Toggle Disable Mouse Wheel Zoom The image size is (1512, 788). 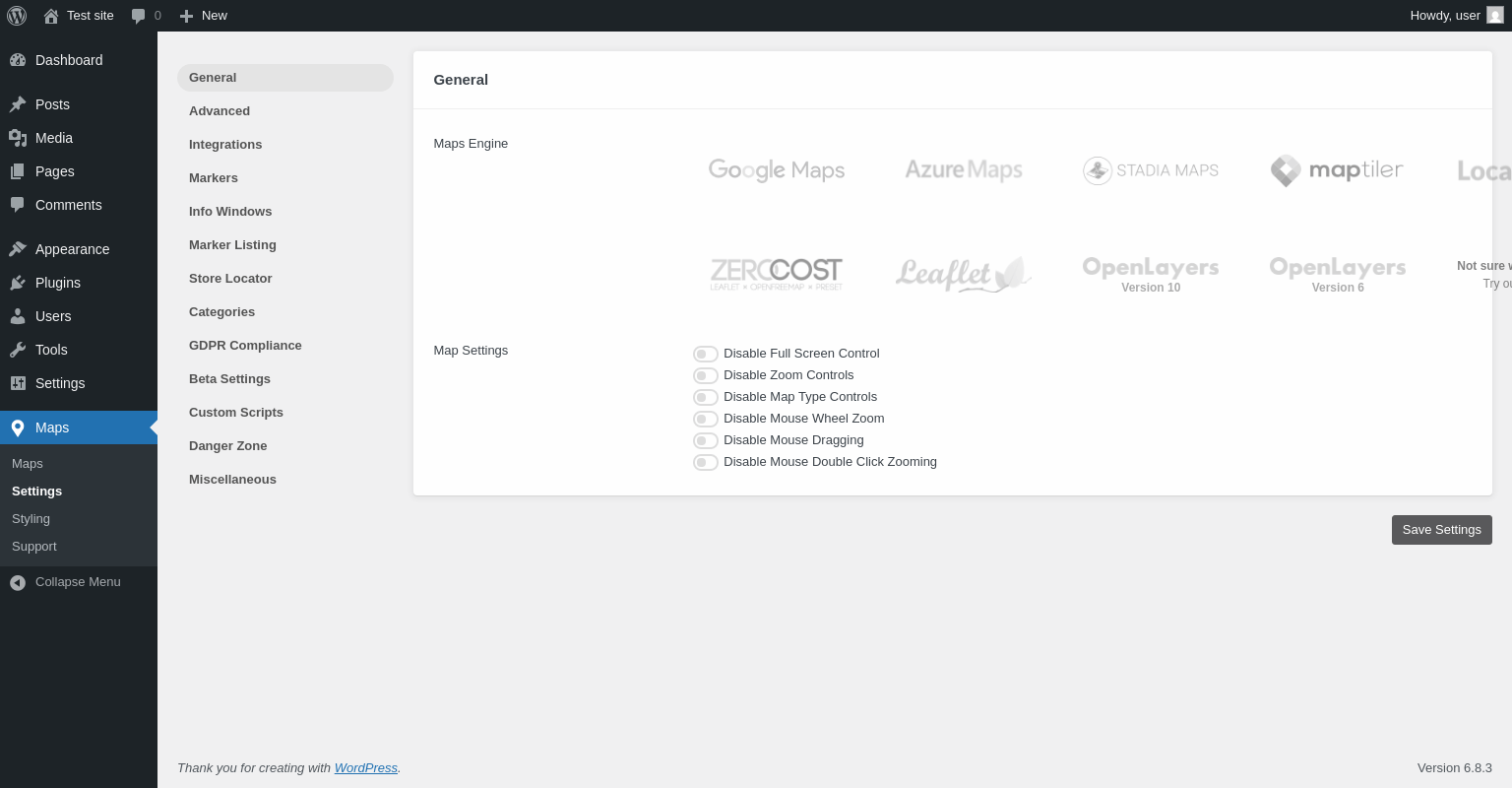tap(706, 419)
